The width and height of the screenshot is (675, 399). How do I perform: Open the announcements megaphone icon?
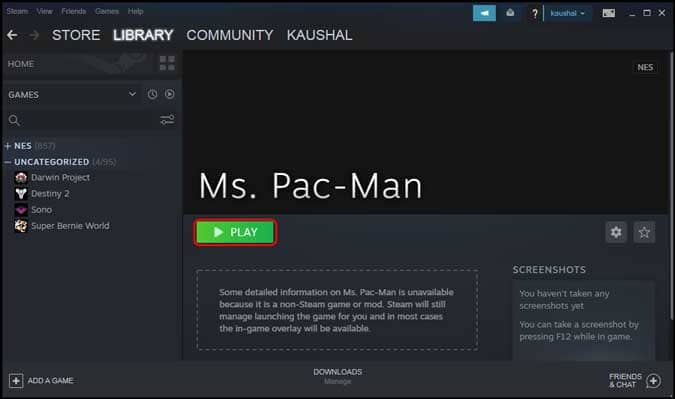tap(484, 13)
